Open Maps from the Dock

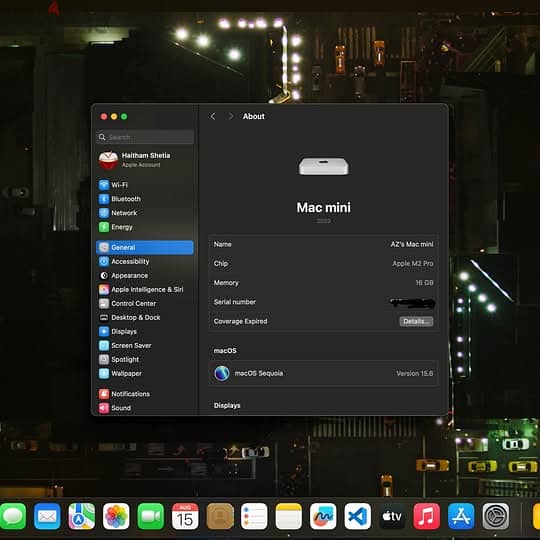pyautogui.click(x=82, y=516)
